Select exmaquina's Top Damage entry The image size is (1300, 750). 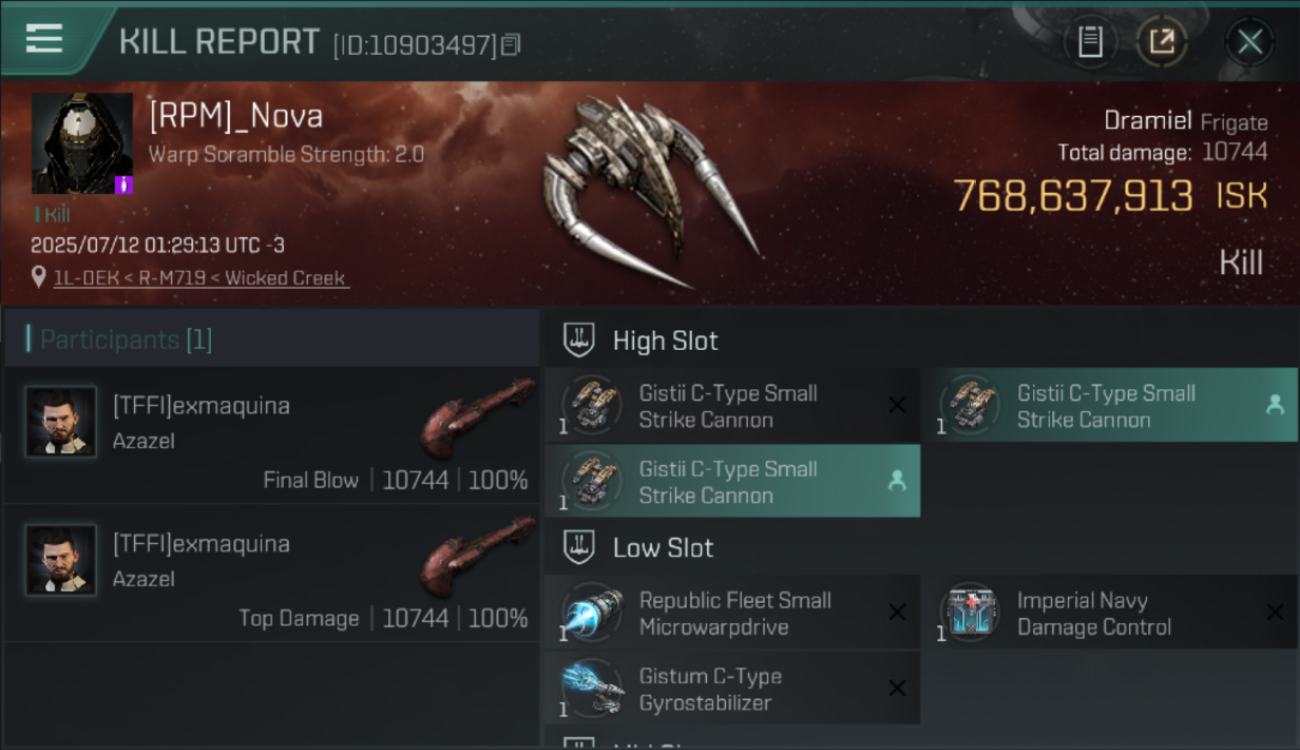coord(271,573)
